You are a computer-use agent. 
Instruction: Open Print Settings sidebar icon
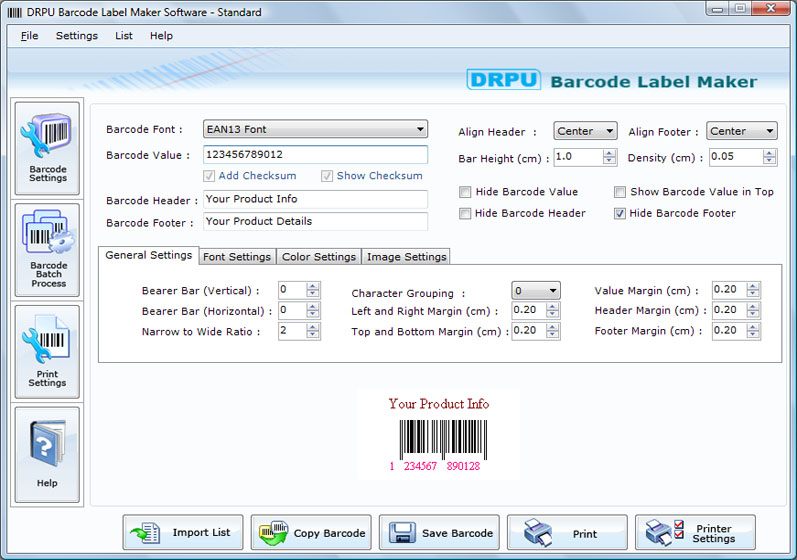pyautogui.click(x=47, y=351)
